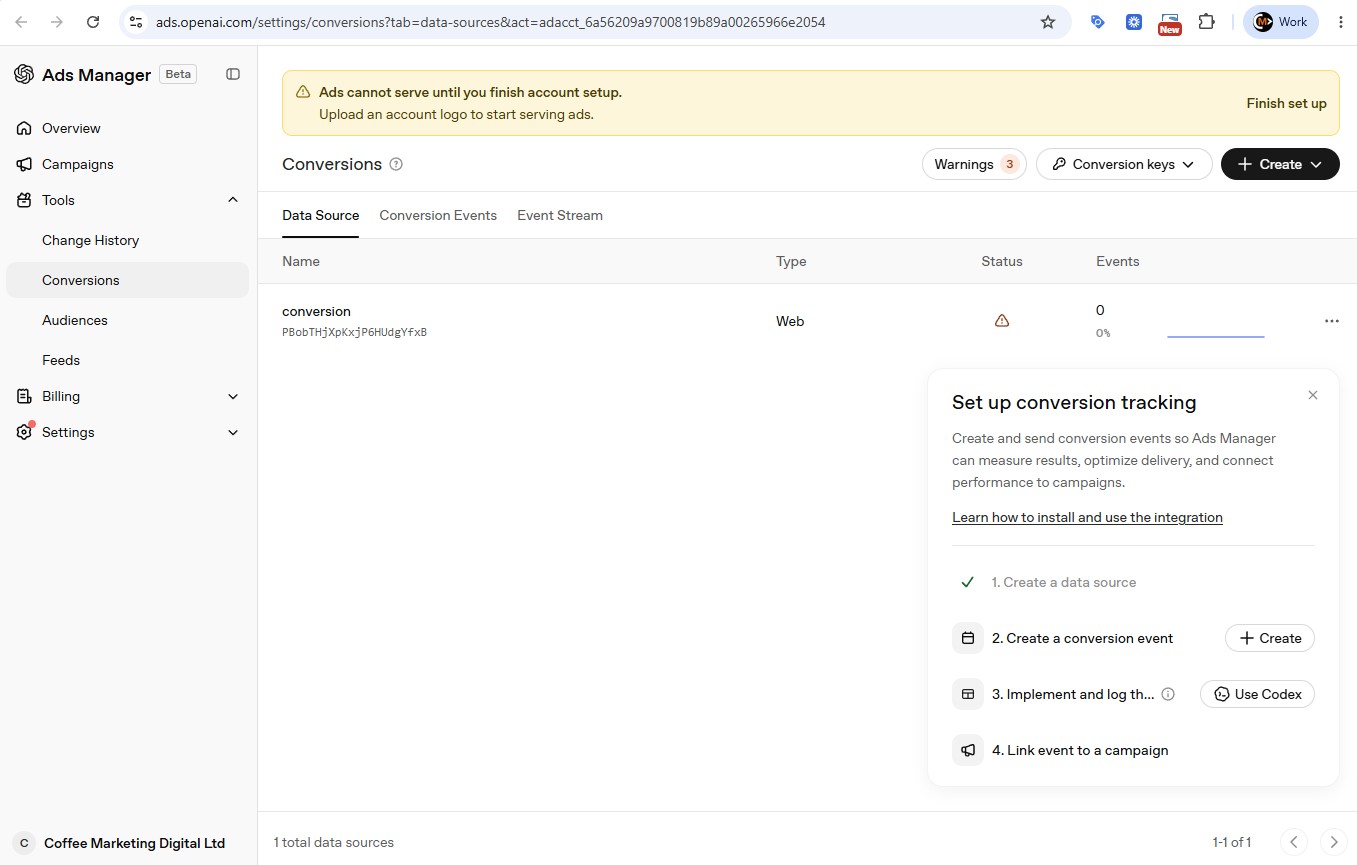Click the Finish set up link
Screen dimensions: 1357x865
click(x=1286, y=103)
